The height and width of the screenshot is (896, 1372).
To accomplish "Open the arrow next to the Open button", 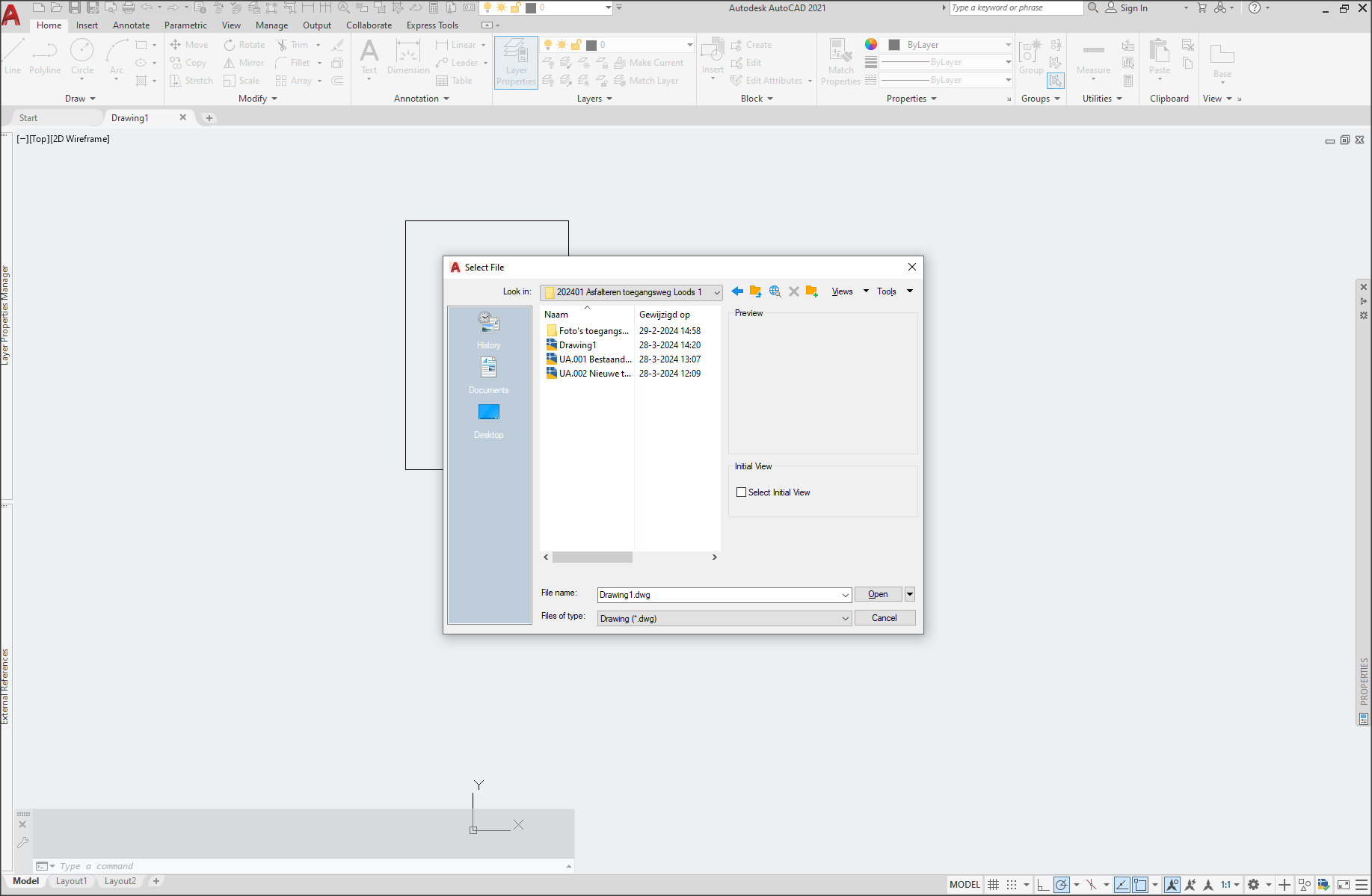I will pyautogui.click(x=910, y=594).
